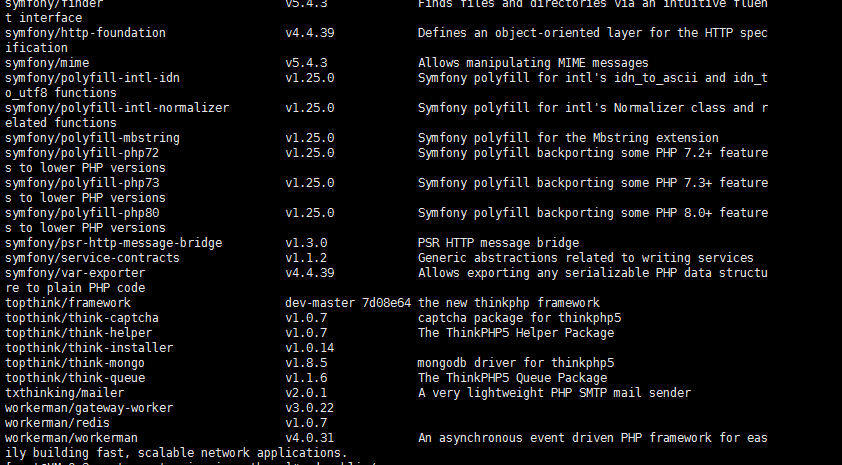Select version v1.3.0 of psr-http-message-bridge
Image resolution: width=842 pixels, height=465 pixels.
click(x=306, y=243)
